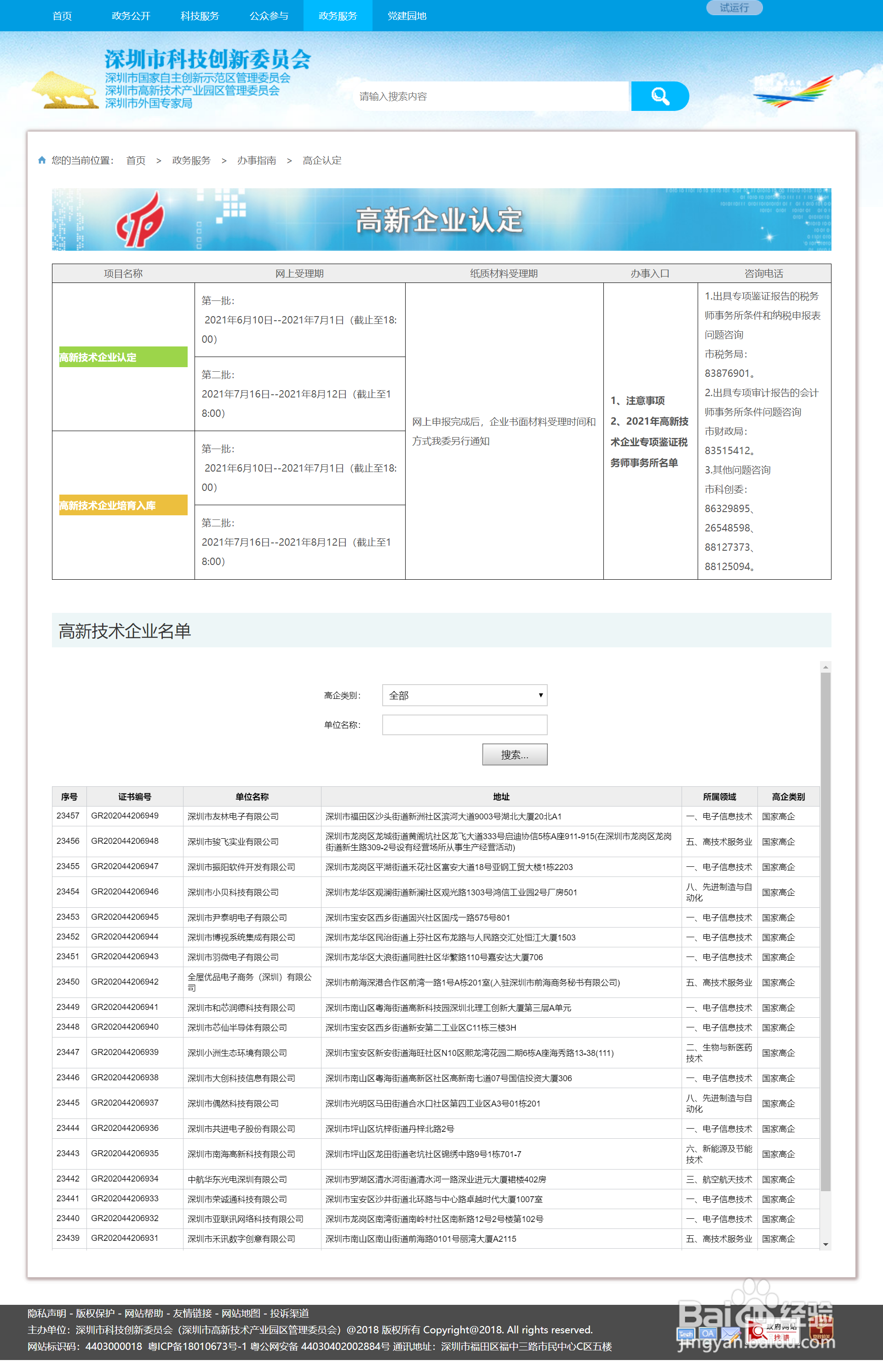
Task: Select 深圳市小贝科技有限公司 row
Action: pyautogui.click(x=435, y=892)
